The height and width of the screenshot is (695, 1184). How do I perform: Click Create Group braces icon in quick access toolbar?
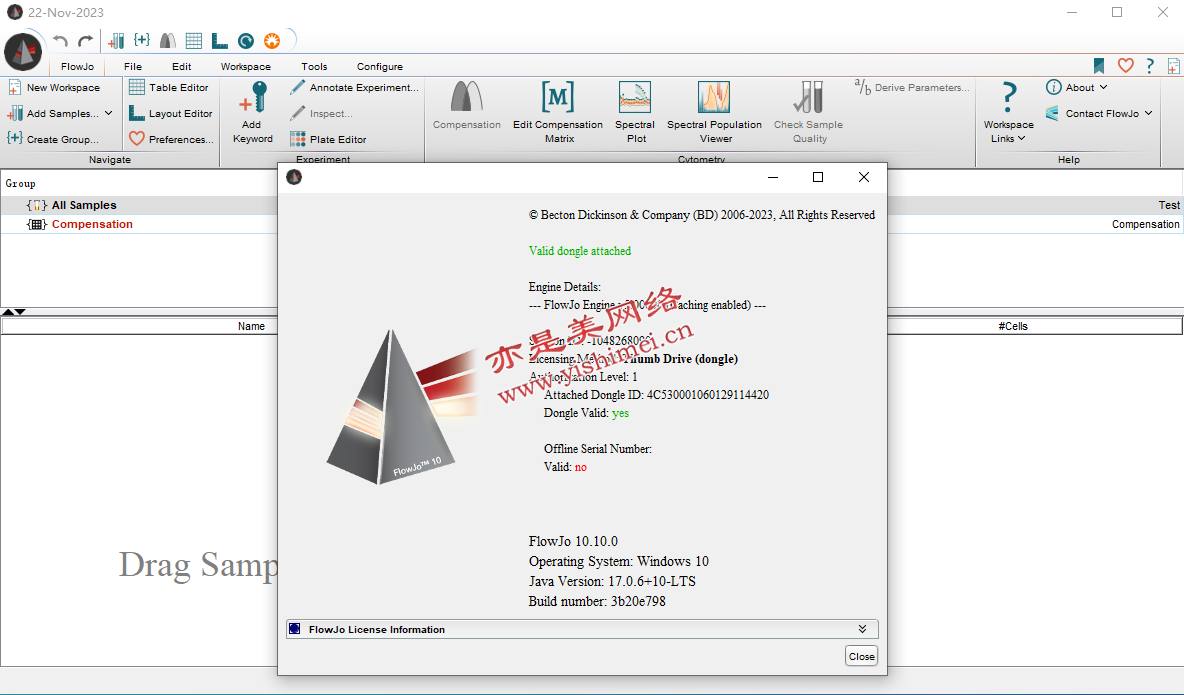pos(142,40)
